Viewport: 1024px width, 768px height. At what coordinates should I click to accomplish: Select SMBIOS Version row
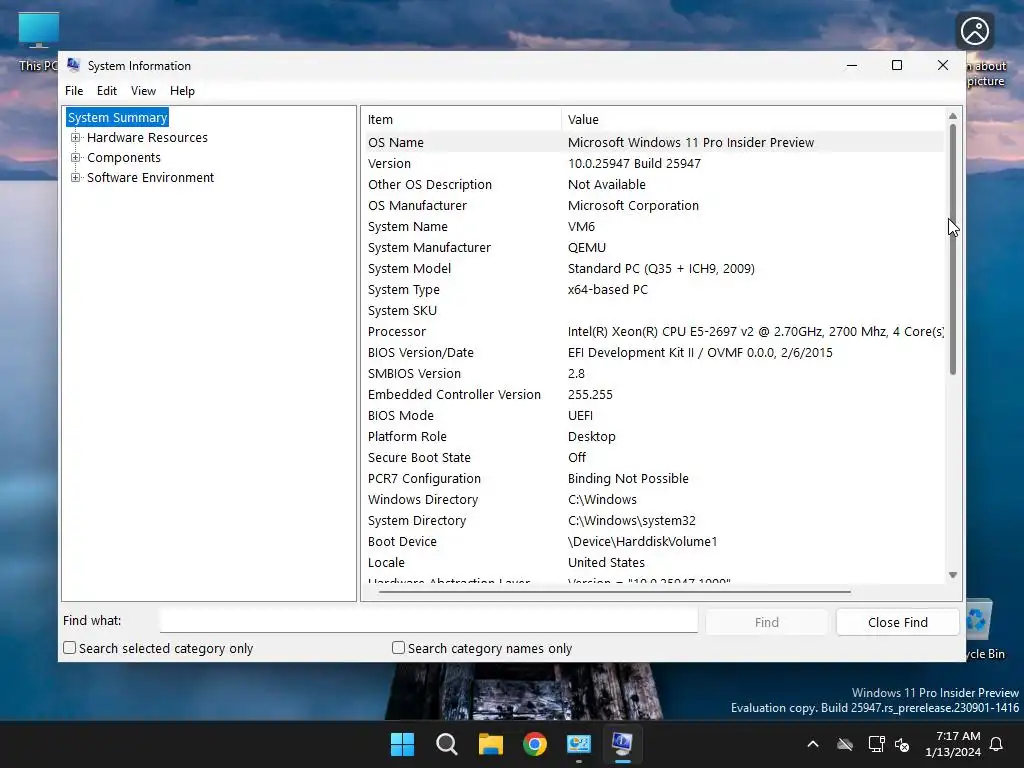pyautogui.click(x=655, y=374)
